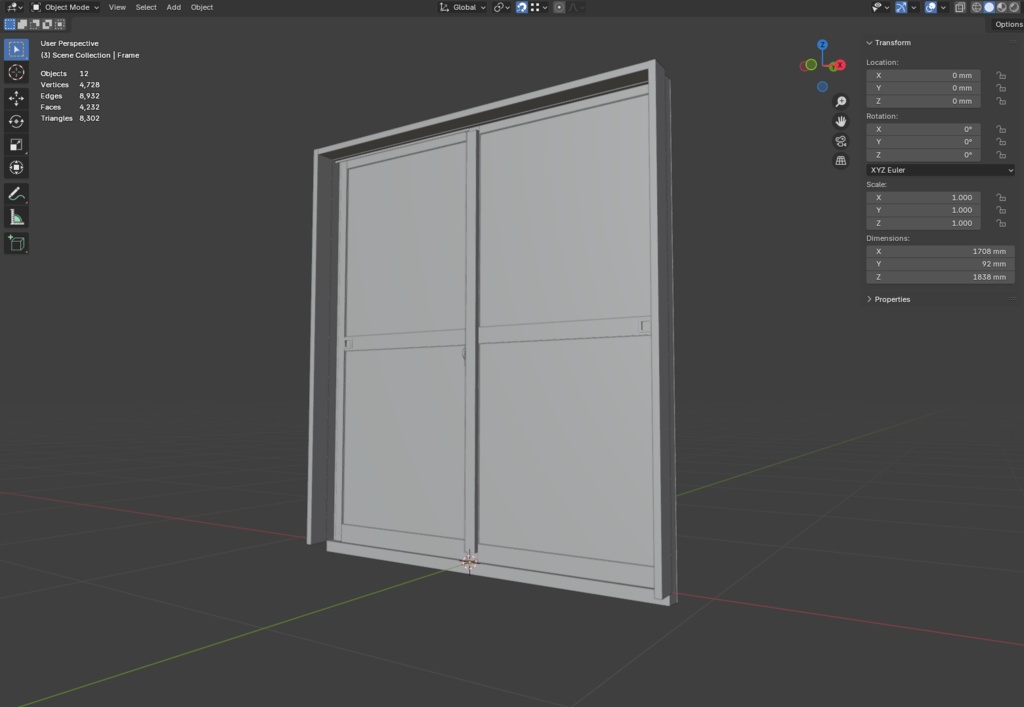Open the gizmo options dropdown arrow
The width and height of the screenshot is (1024, 707).
point(914,7)
